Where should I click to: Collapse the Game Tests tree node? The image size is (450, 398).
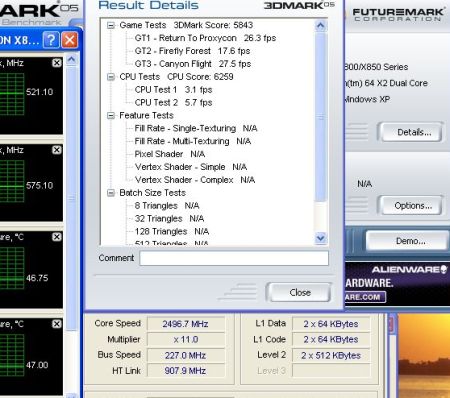[111, 25]
